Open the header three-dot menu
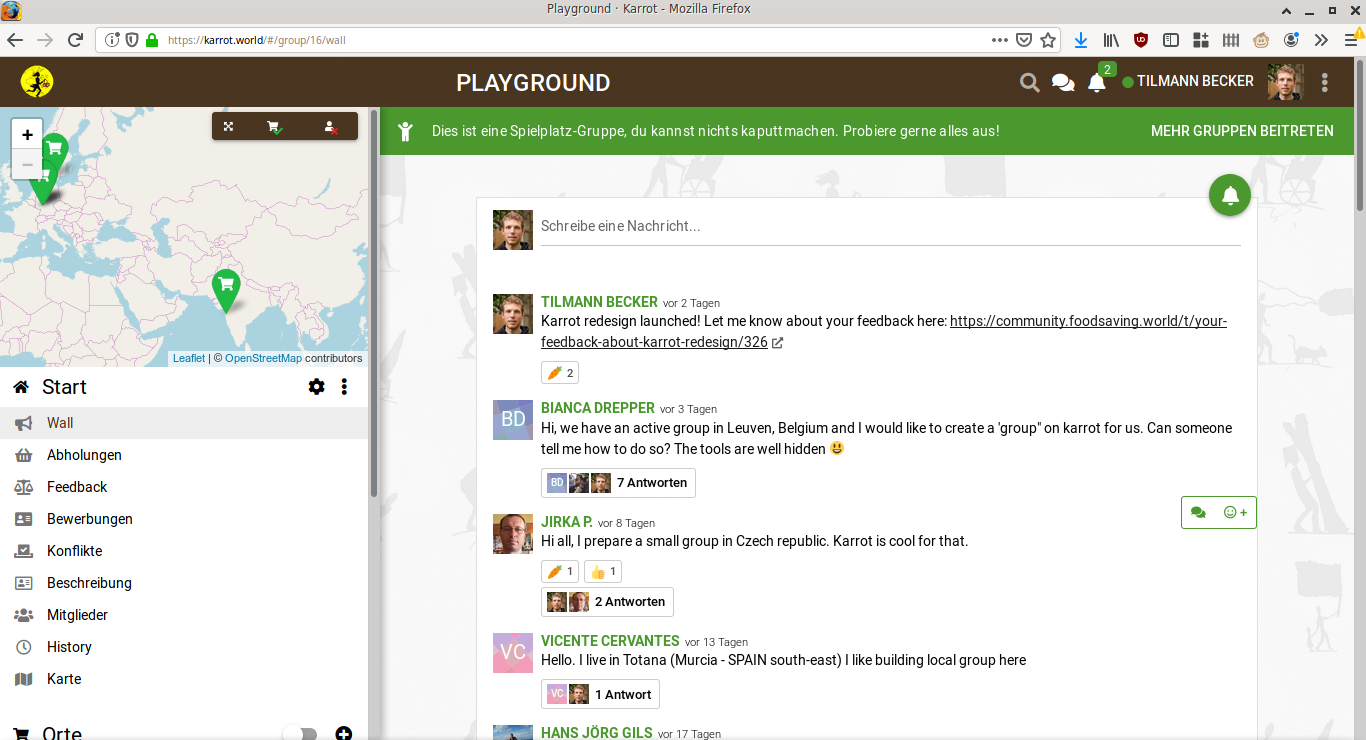1366x740 pixels. coord(1325,82)
